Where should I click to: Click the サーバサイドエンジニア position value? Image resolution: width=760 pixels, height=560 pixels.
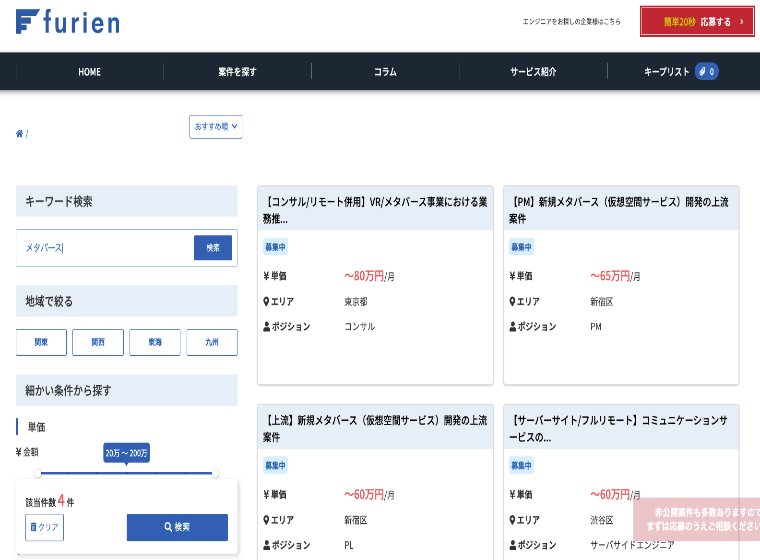tap(632, 545)
